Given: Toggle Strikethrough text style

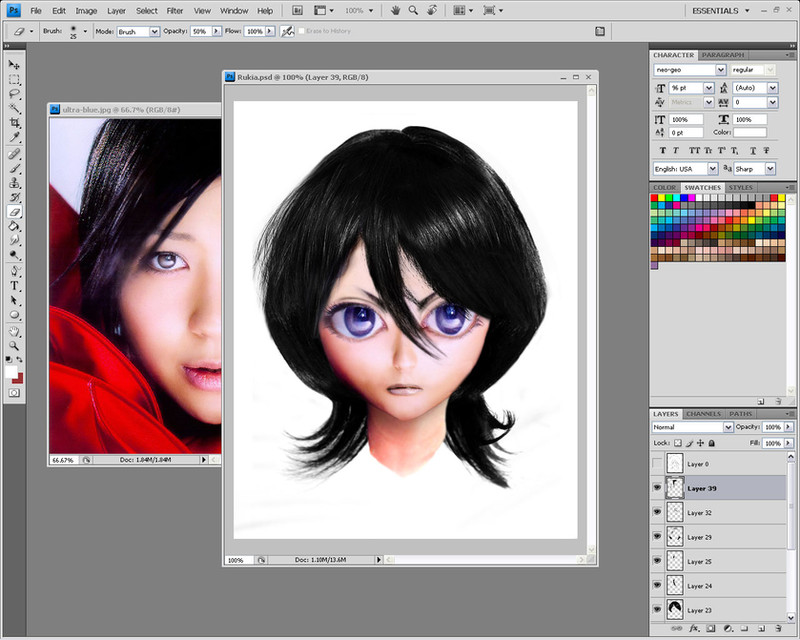Looking at the screenshot, I should coord(766,151).
